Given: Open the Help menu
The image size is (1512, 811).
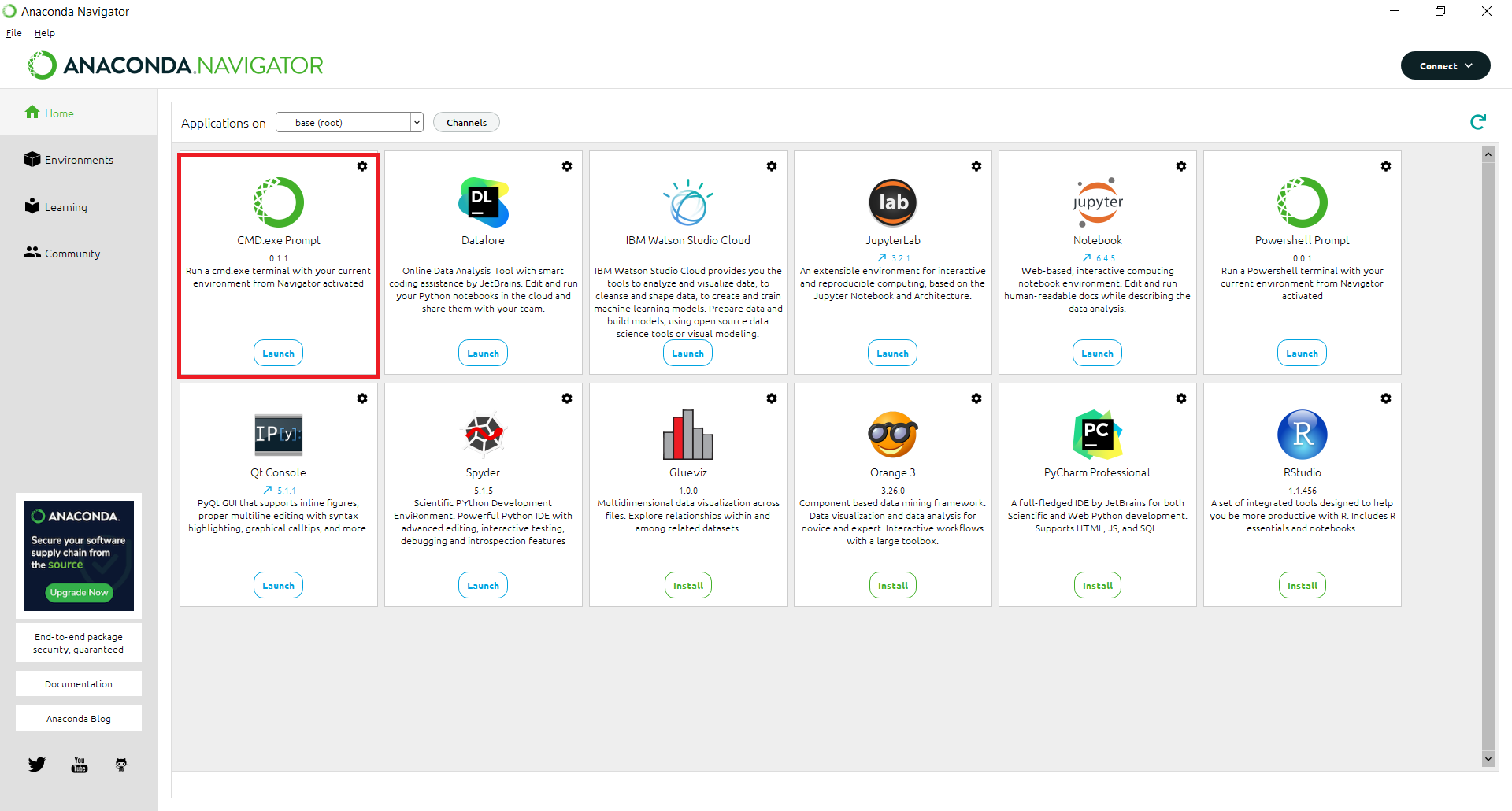Looking at the screenshot, I should point(45,33).
